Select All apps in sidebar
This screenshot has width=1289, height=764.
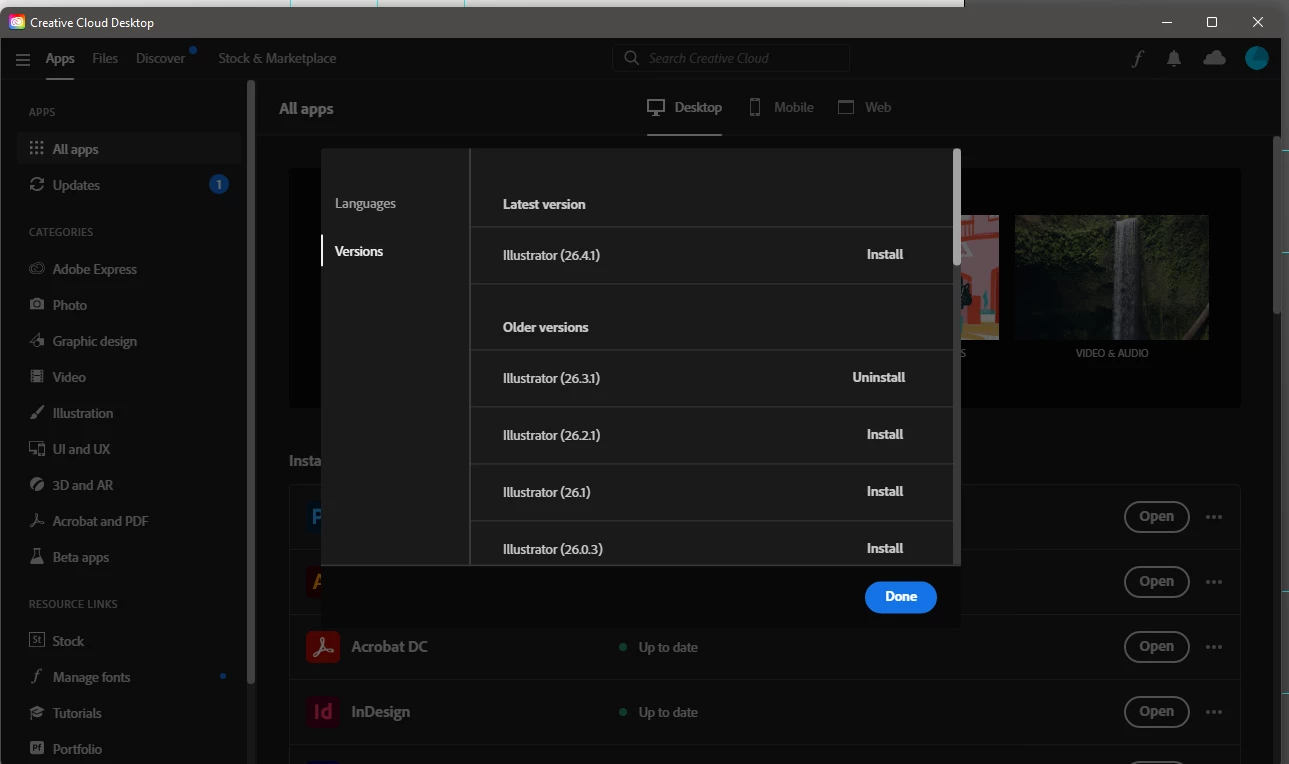point(129,148)
